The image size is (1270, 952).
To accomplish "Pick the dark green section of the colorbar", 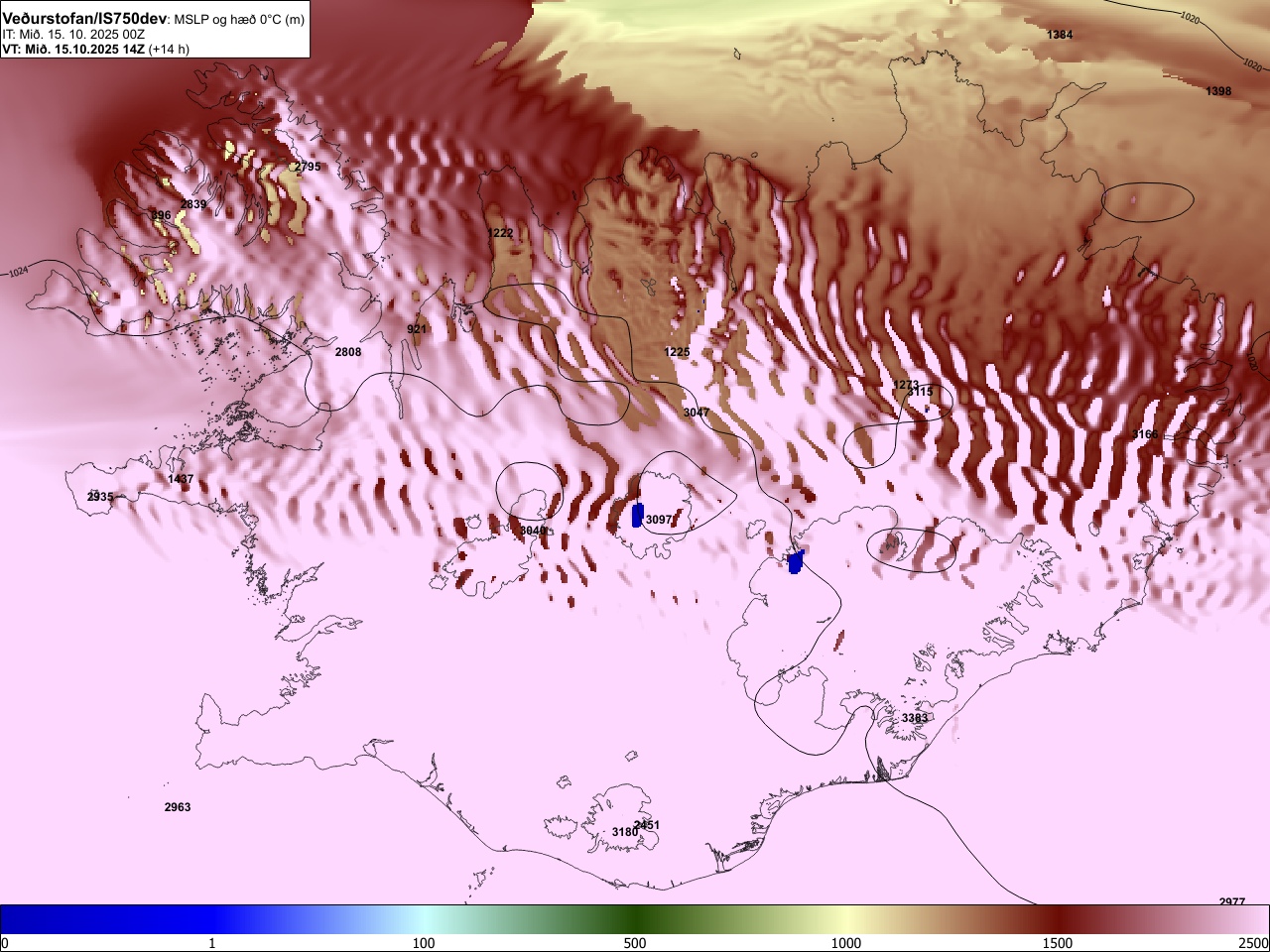I will (x=635, y=919).
